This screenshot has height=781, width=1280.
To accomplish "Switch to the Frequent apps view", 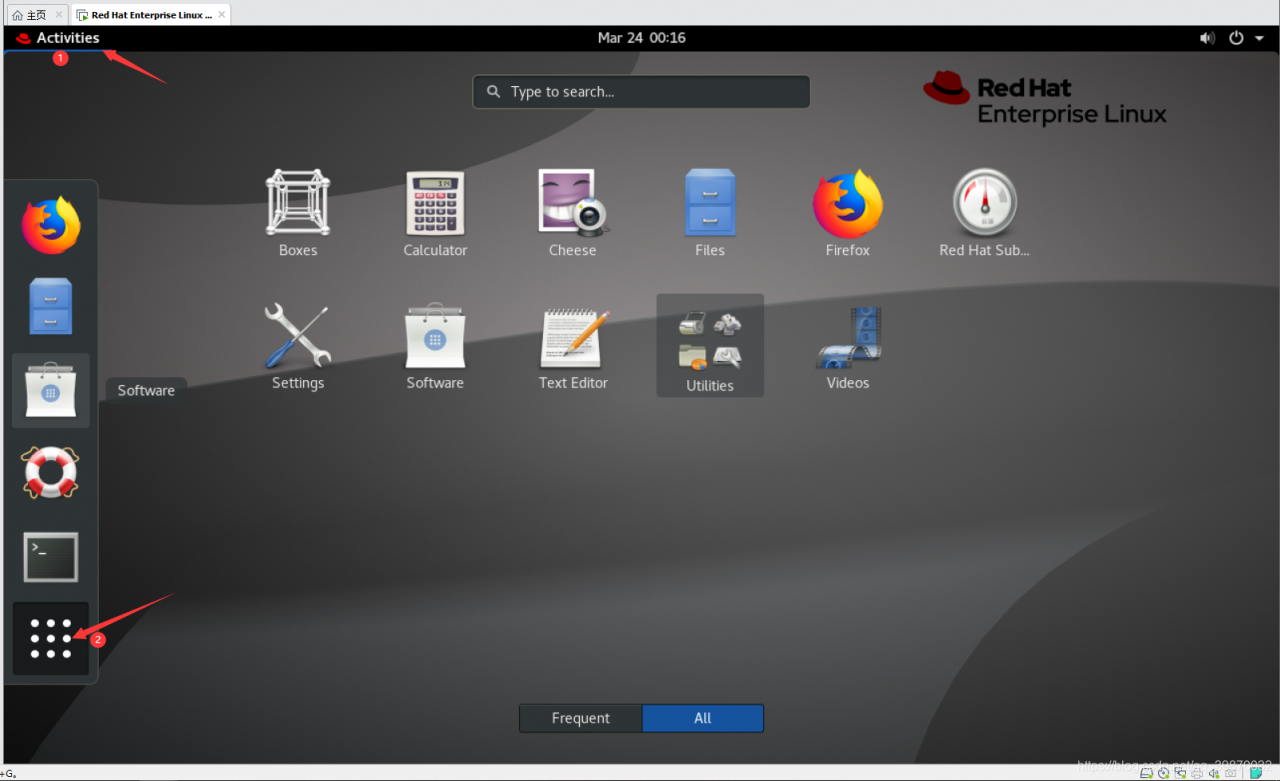I will (581, 718).
